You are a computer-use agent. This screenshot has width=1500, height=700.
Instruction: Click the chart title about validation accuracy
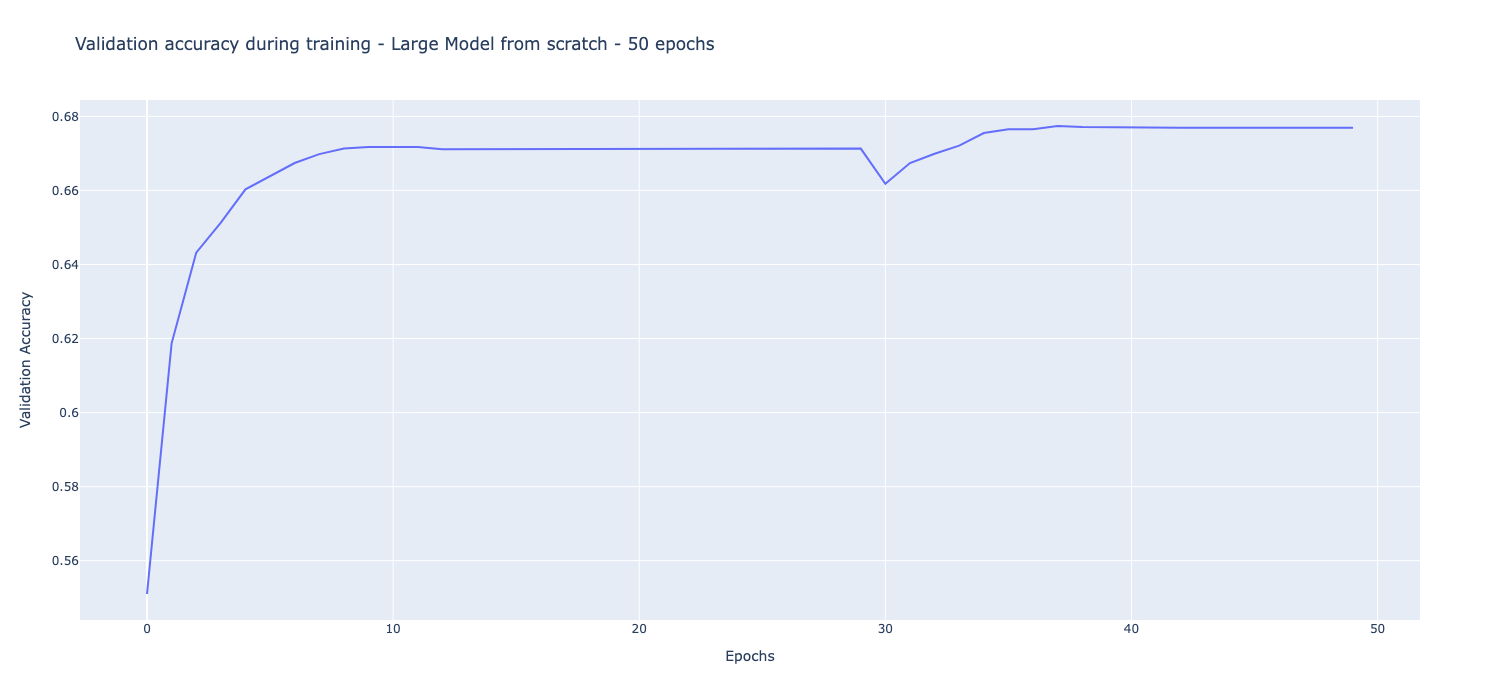(x=394, y=44)
